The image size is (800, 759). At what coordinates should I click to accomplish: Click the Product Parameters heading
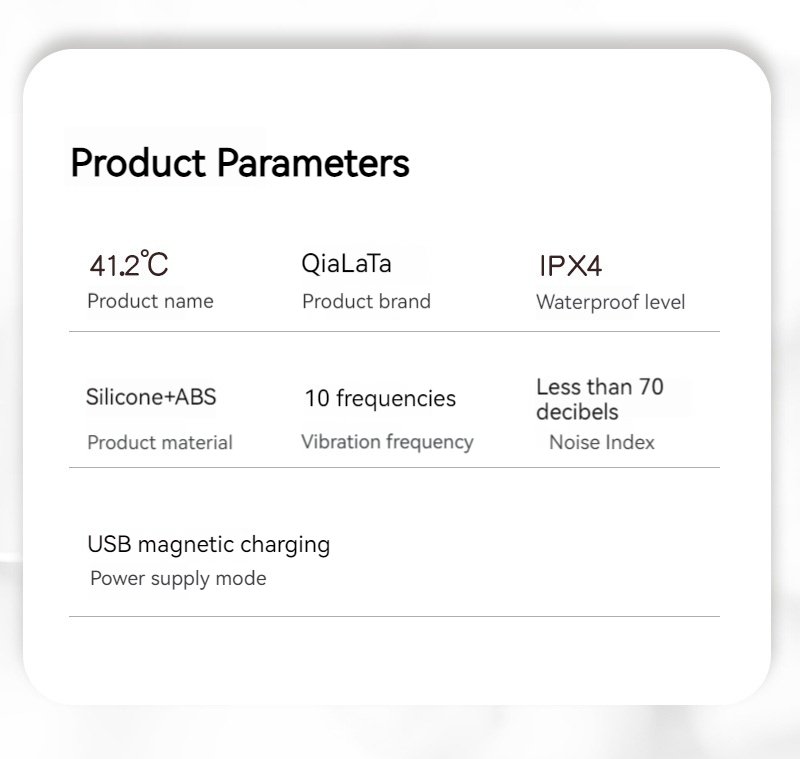(240, 163)
